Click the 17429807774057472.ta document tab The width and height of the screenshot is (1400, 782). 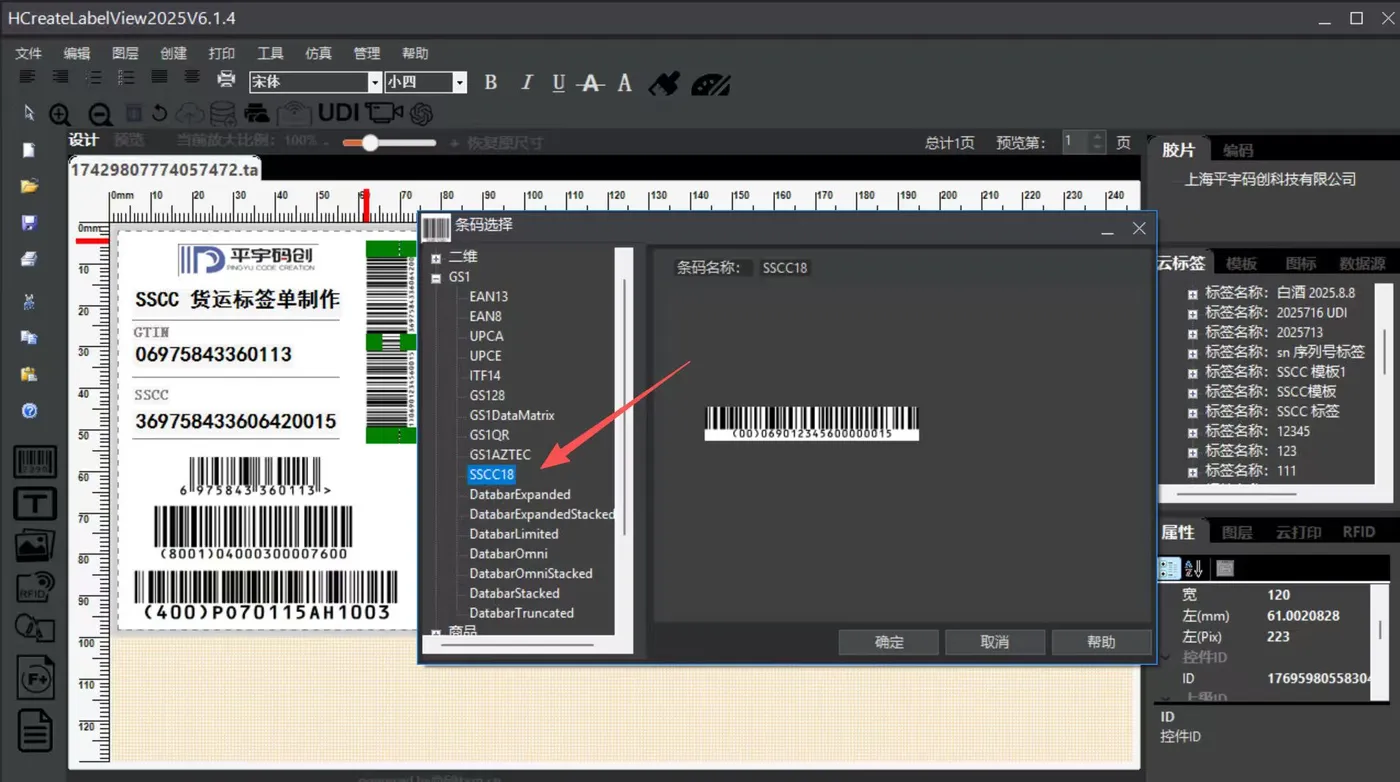point(164,170)
